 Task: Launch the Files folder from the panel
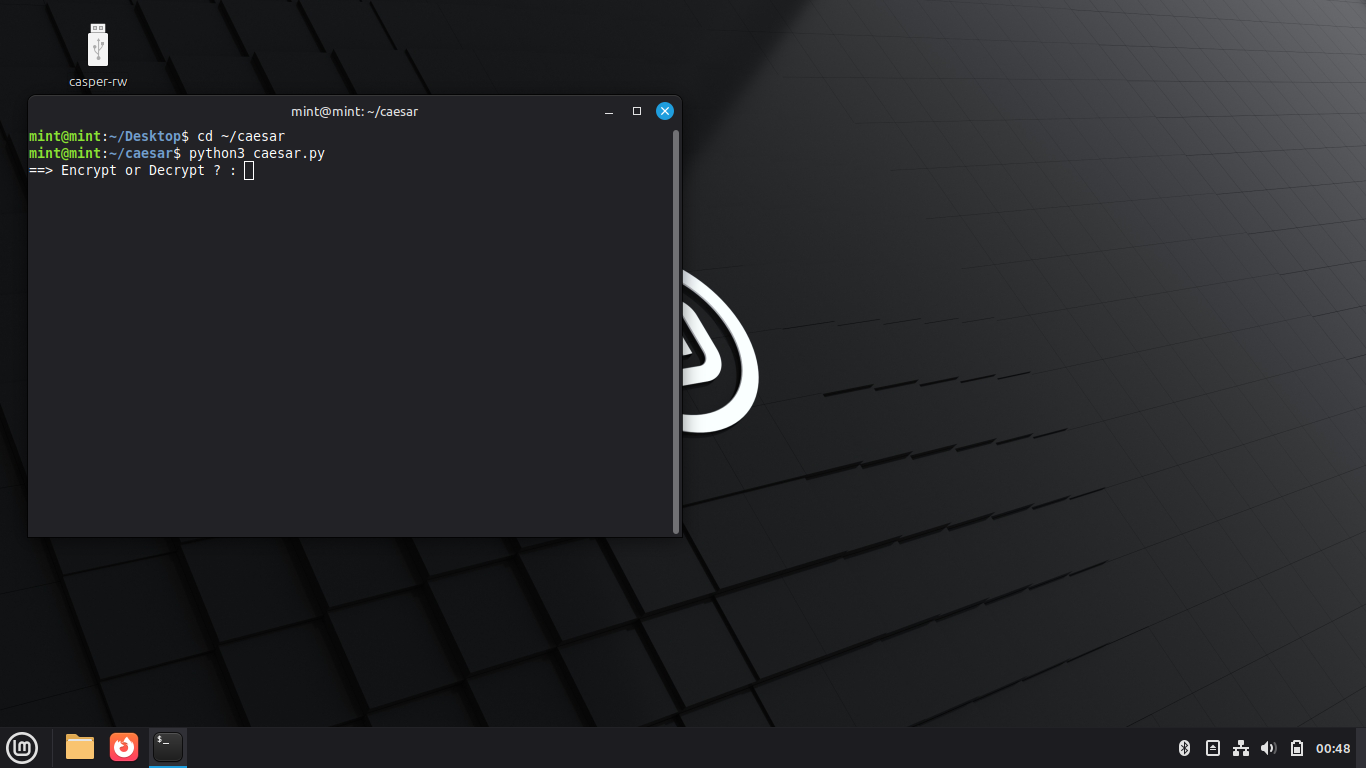(80, 747)
